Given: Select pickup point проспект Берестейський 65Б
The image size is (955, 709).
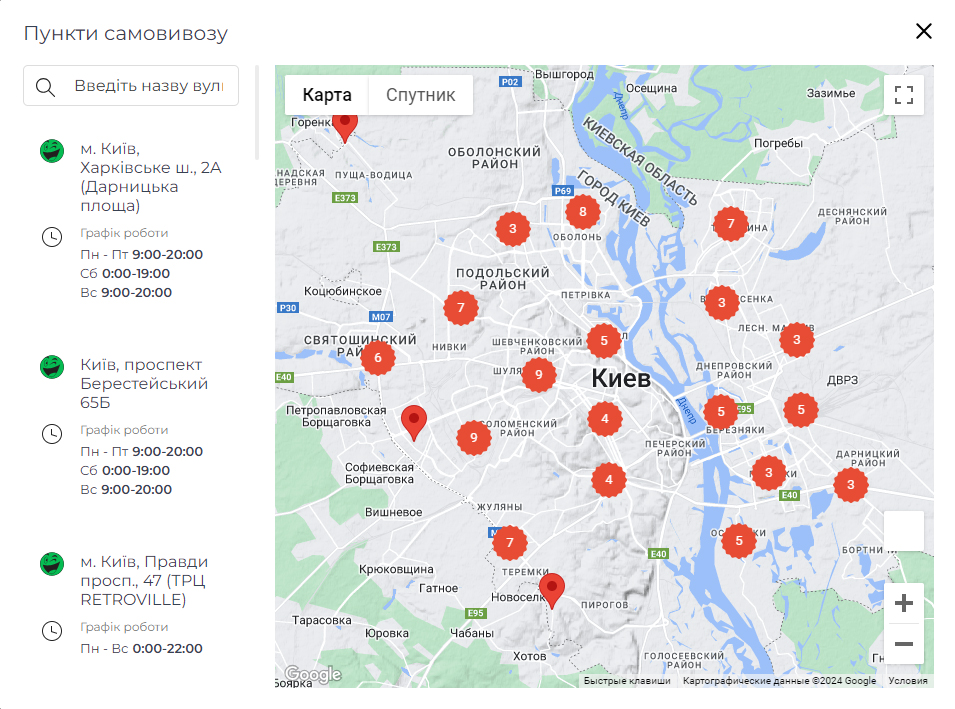Looking at the screenshot, I should 144,383.
